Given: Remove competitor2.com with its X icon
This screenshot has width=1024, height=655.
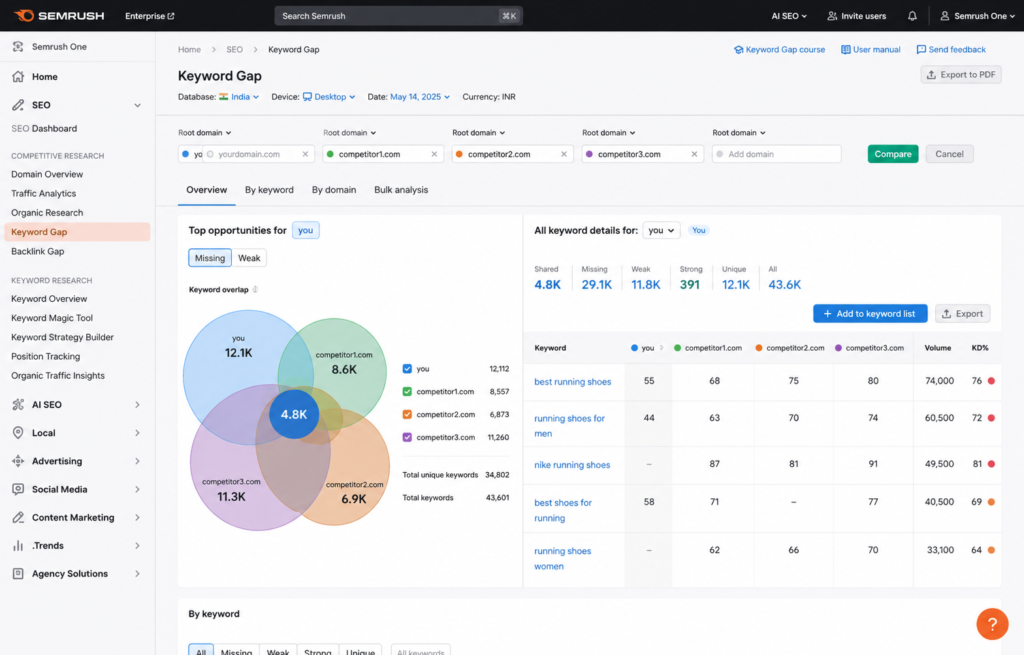Looking at the screenshot, I should pos(564,154).
